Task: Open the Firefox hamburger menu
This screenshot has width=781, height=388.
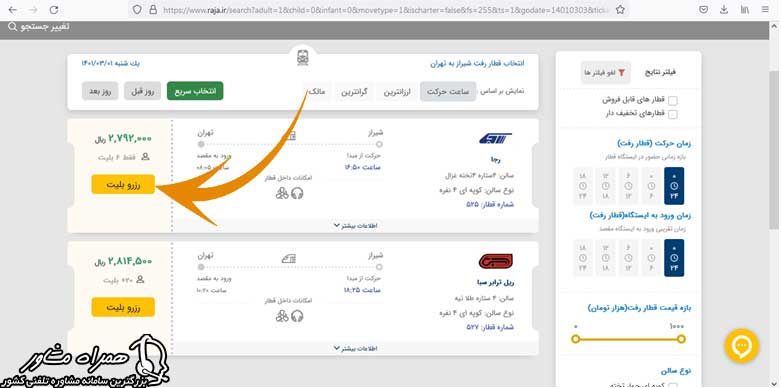Action: click(765, 9)
